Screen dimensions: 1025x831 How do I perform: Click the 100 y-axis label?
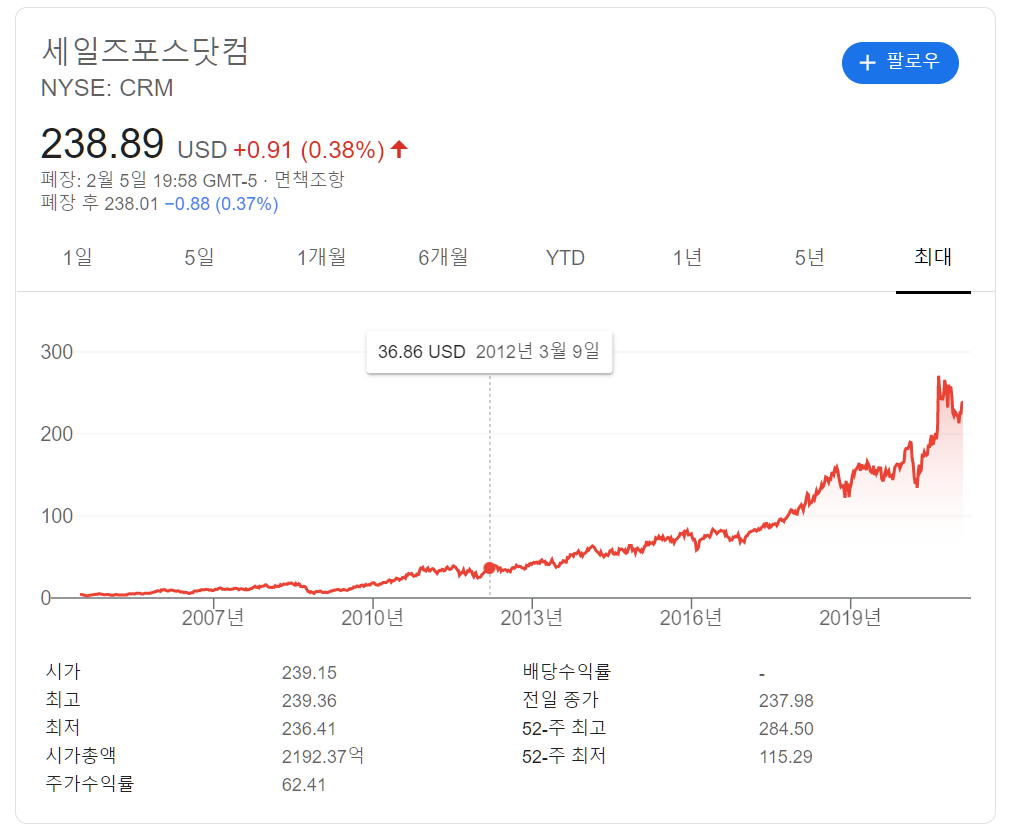[x=57, y=516]
